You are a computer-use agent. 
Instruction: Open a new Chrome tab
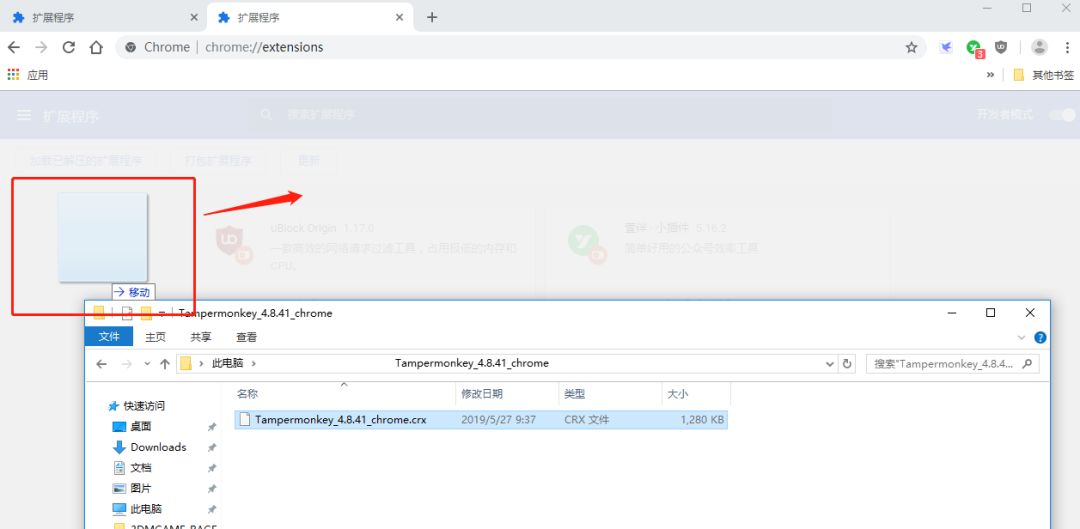coord(432,17)
